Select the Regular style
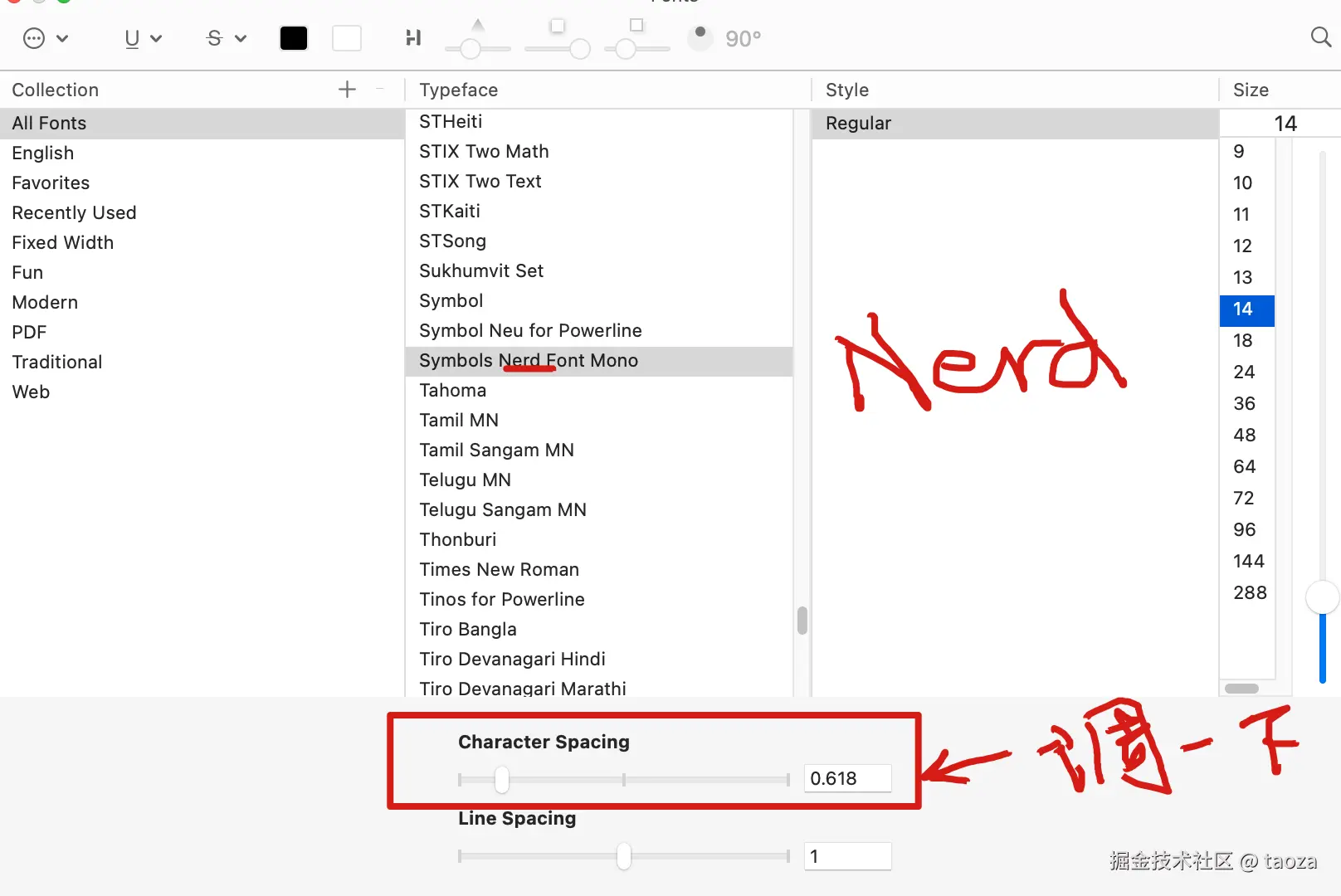The width and height of the screenshot is (1341, 896). (858, 123)
